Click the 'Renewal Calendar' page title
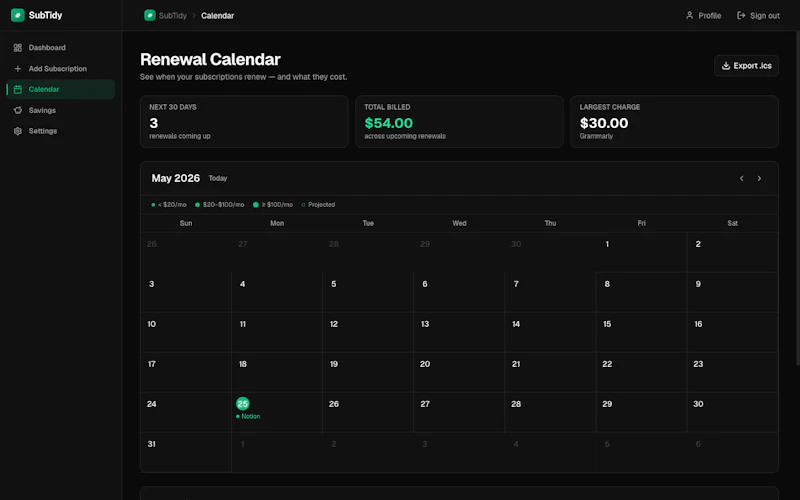The width and height of the screenshot is (800, 500). click(x=210, y=59)
